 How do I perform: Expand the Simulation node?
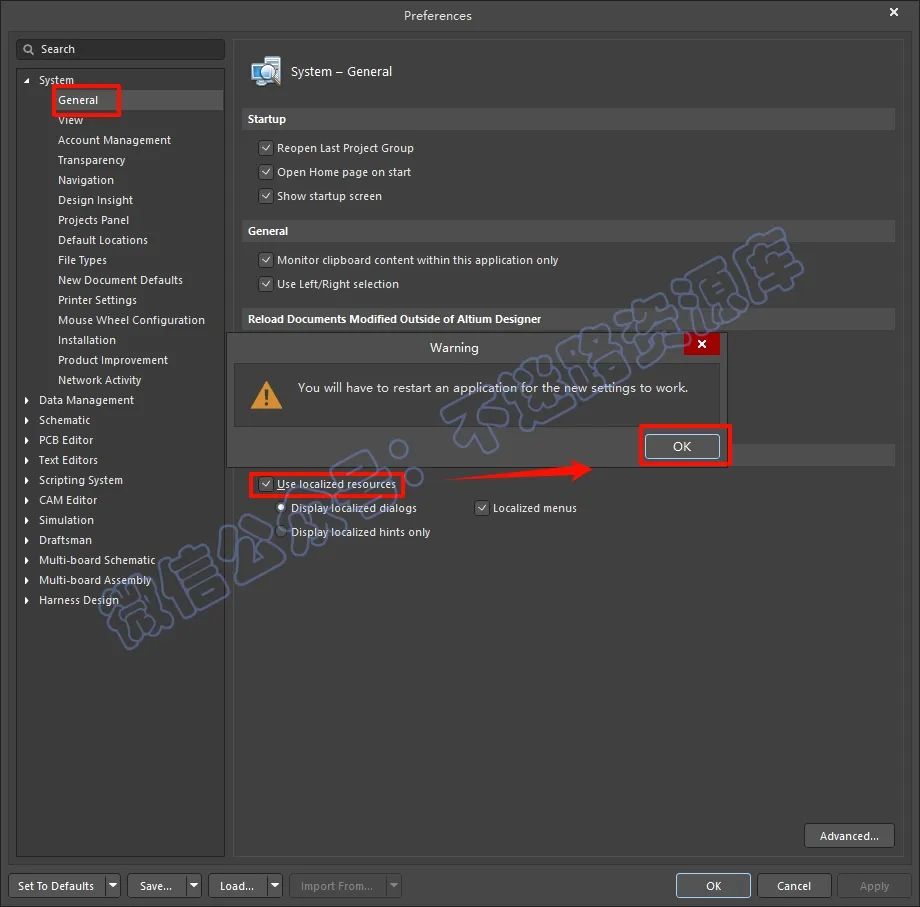click(x=26, y=520)
